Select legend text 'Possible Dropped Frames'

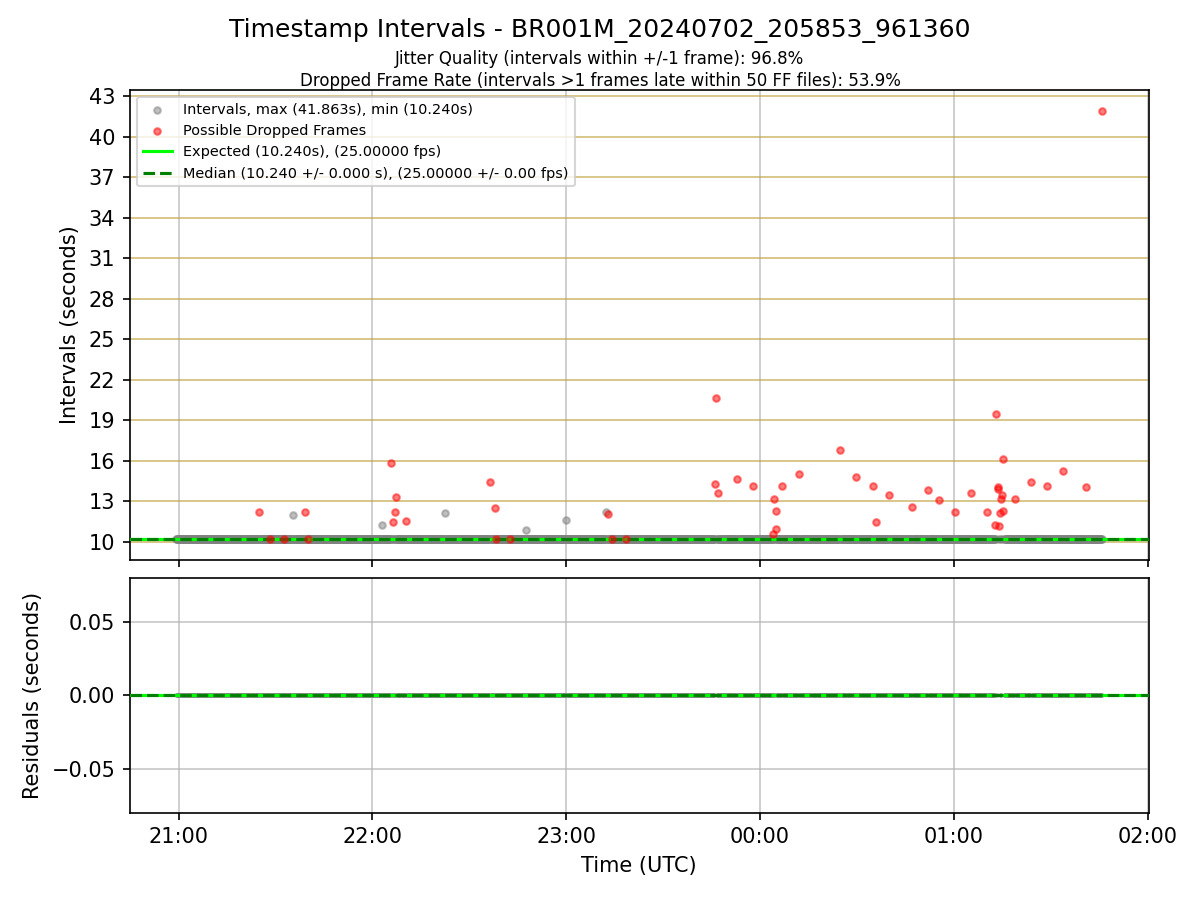pos(274,130)
